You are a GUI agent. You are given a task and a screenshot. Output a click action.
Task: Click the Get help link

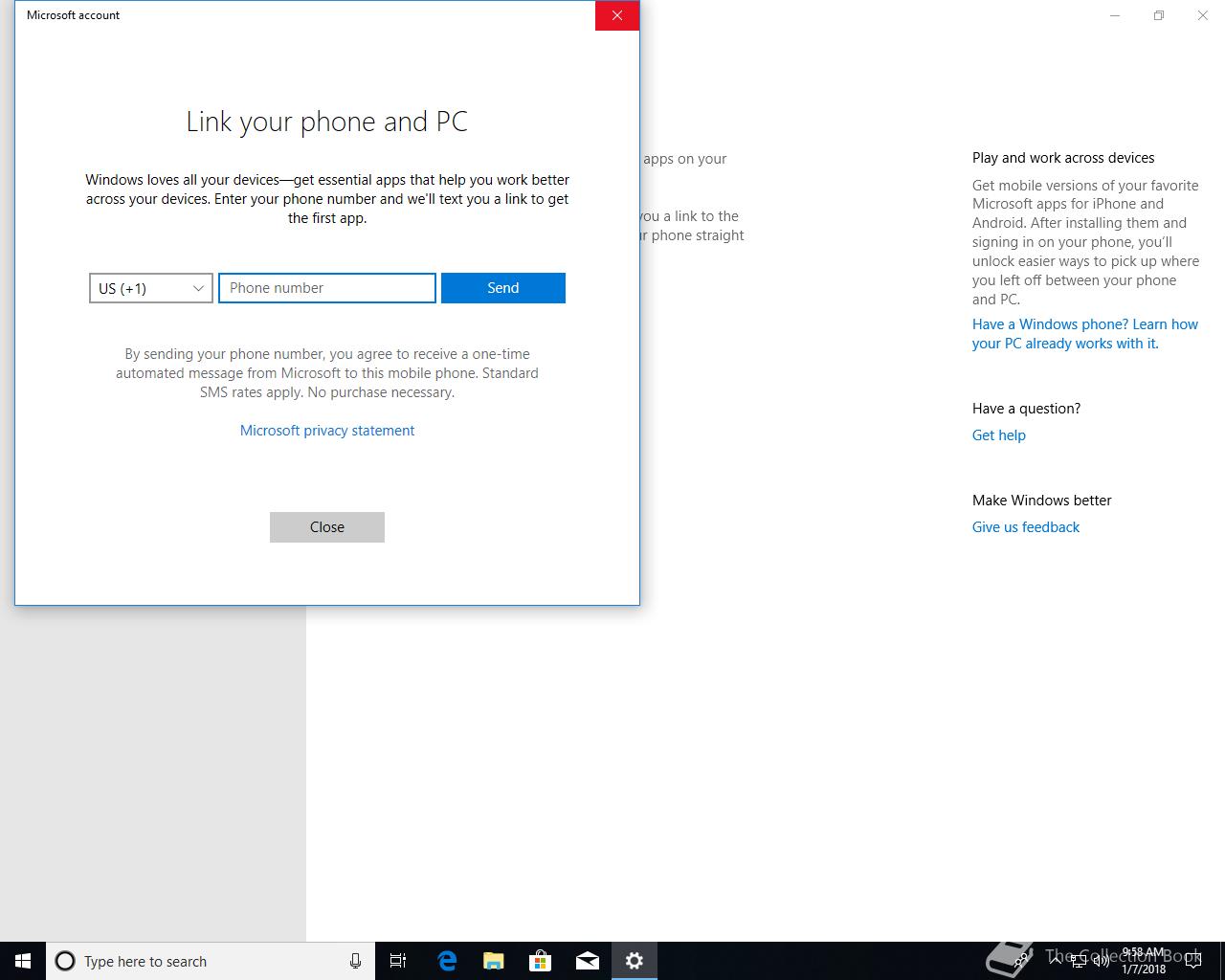[x=999, y=435]
